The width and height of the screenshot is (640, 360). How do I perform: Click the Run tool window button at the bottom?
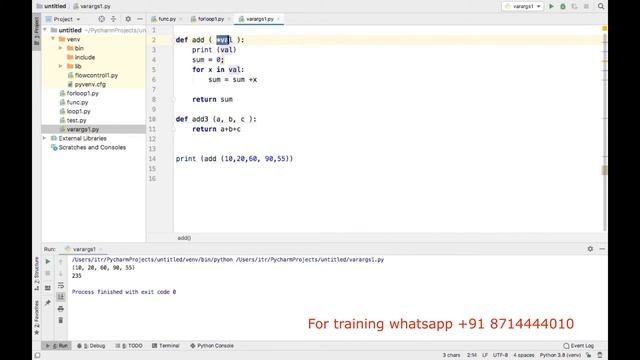[x=57, y=346]
